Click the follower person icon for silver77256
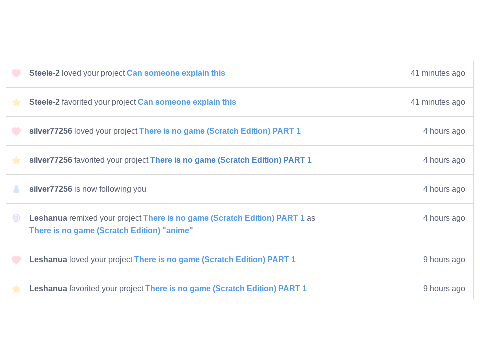 (16, 189)
